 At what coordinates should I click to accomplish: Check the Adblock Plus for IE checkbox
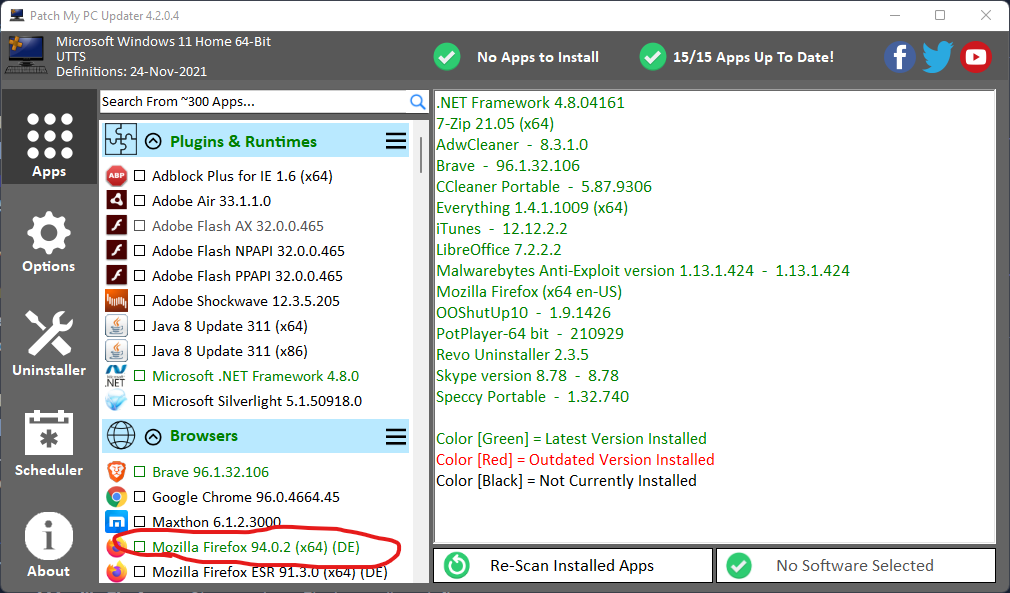point(140,176)
